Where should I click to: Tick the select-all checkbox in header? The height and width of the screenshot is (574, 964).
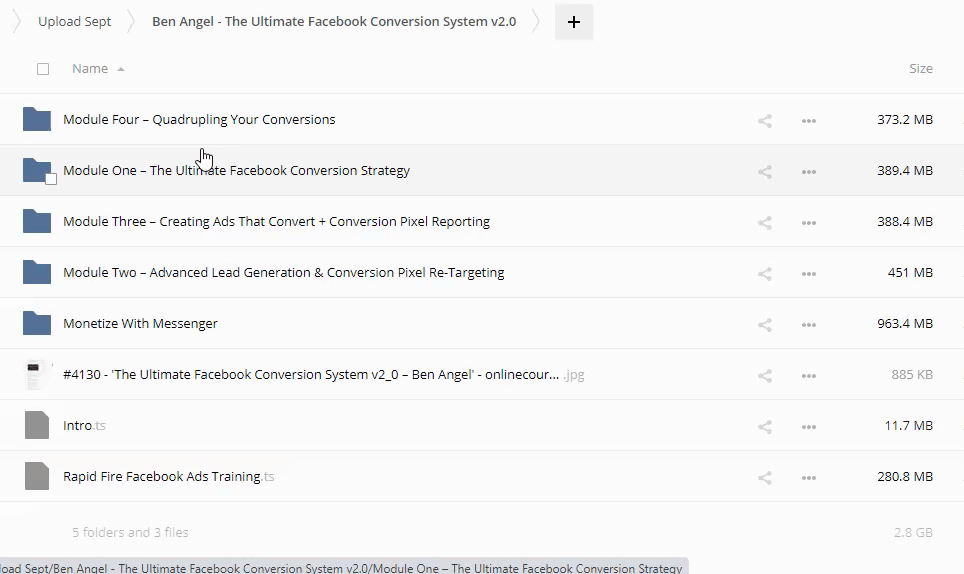tap(43, 69)
